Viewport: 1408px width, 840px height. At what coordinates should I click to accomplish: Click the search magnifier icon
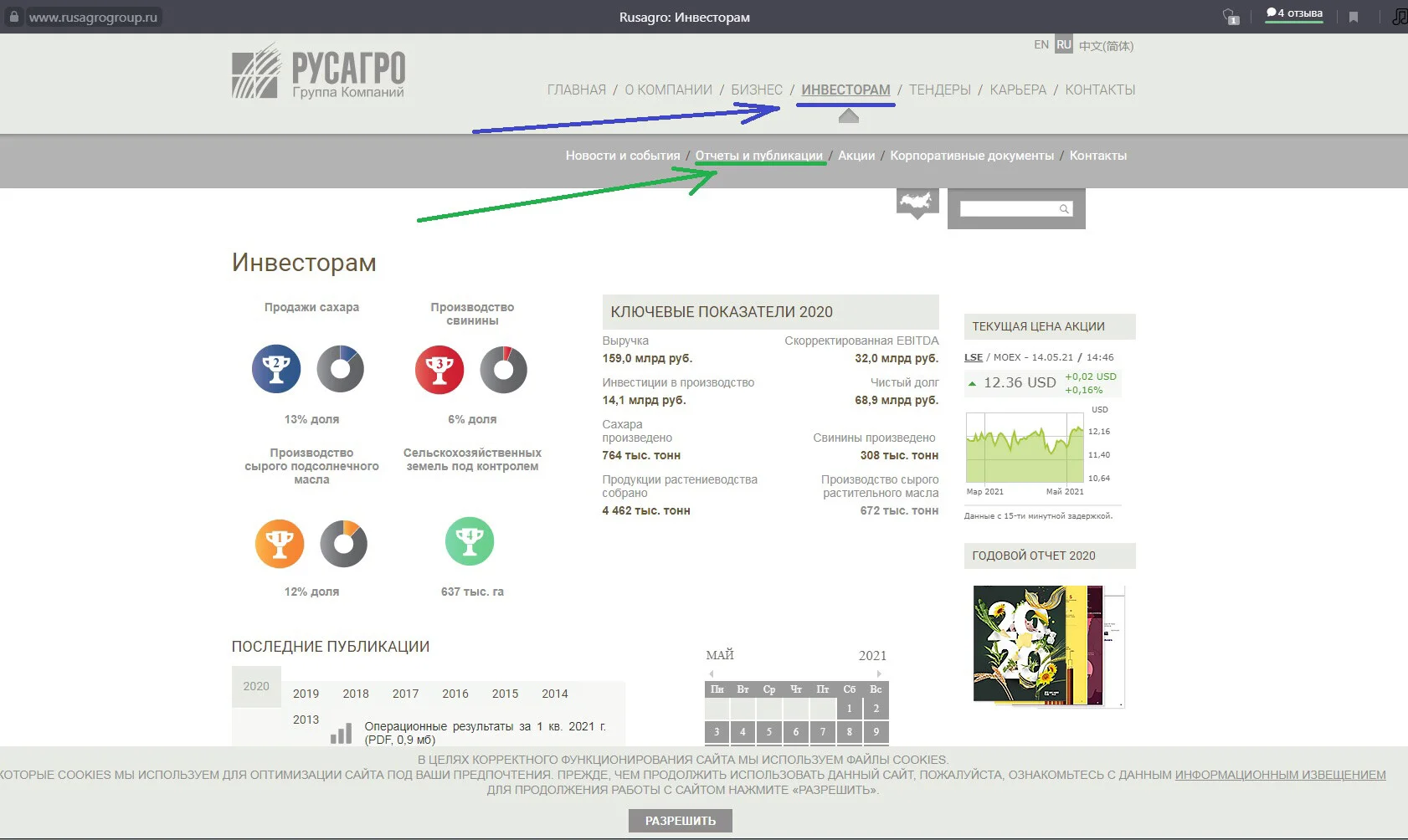(1064, 209)
